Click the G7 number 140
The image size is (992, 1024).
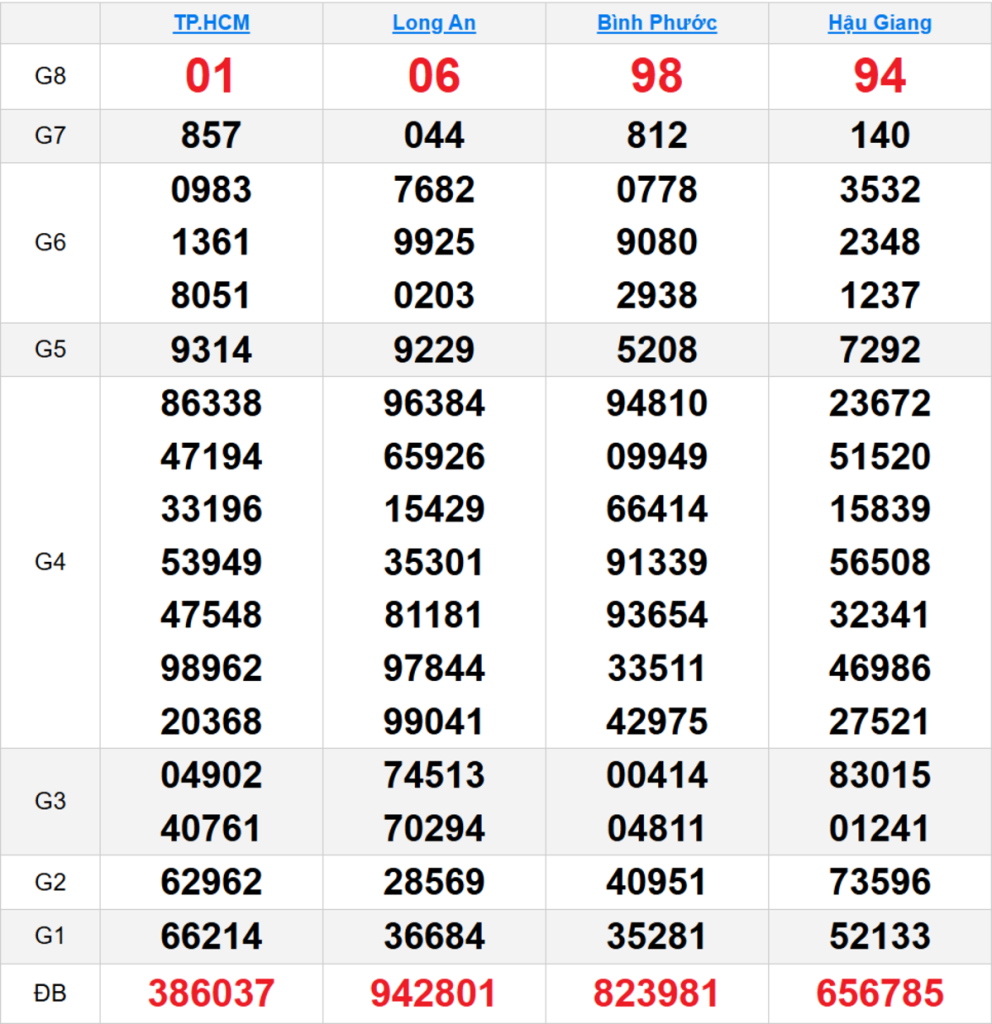(x=880, y=136)
